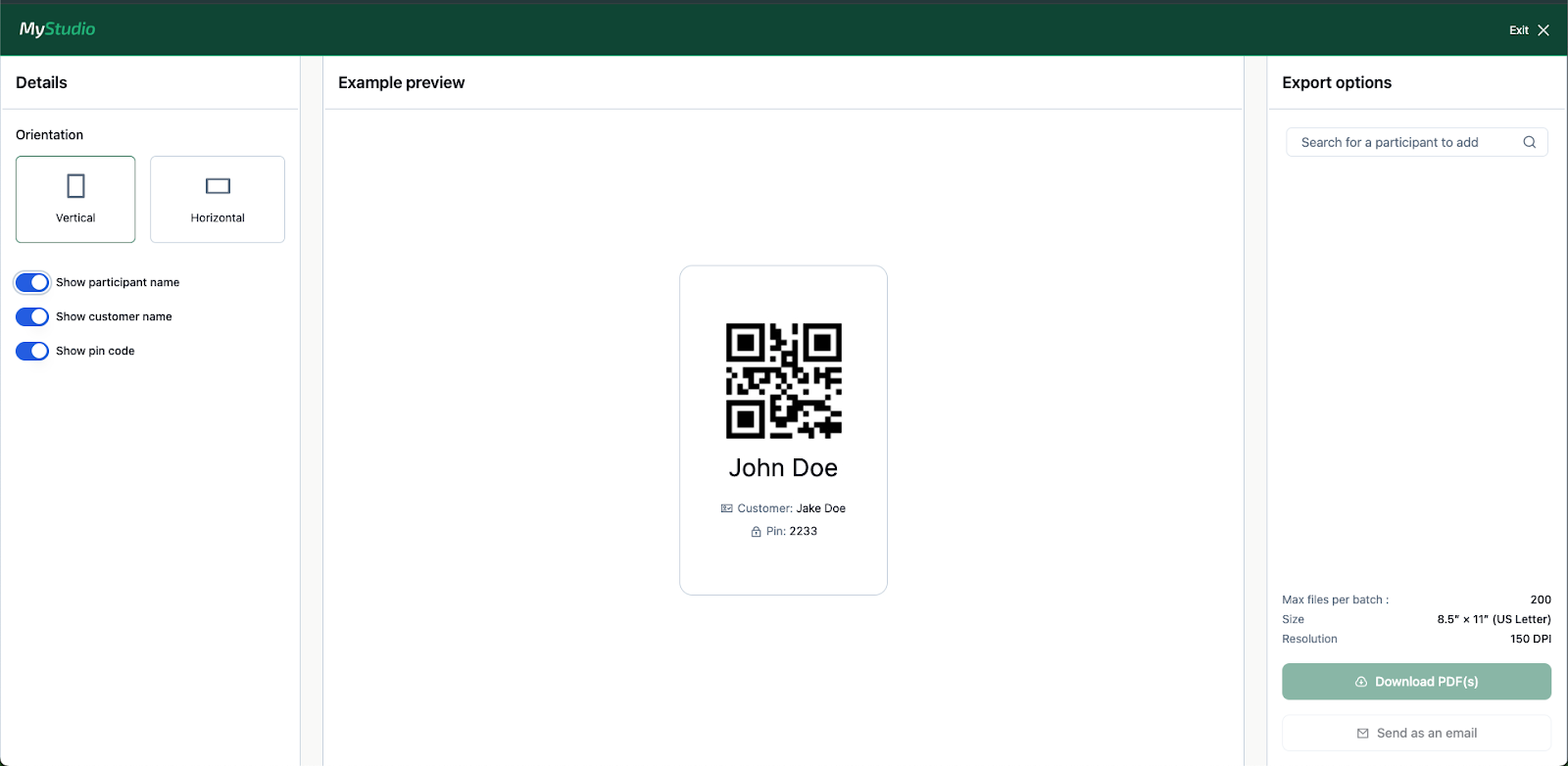The image size is (1568, 766).
Task: Click the Export options heading
Action: point(1337,82)
